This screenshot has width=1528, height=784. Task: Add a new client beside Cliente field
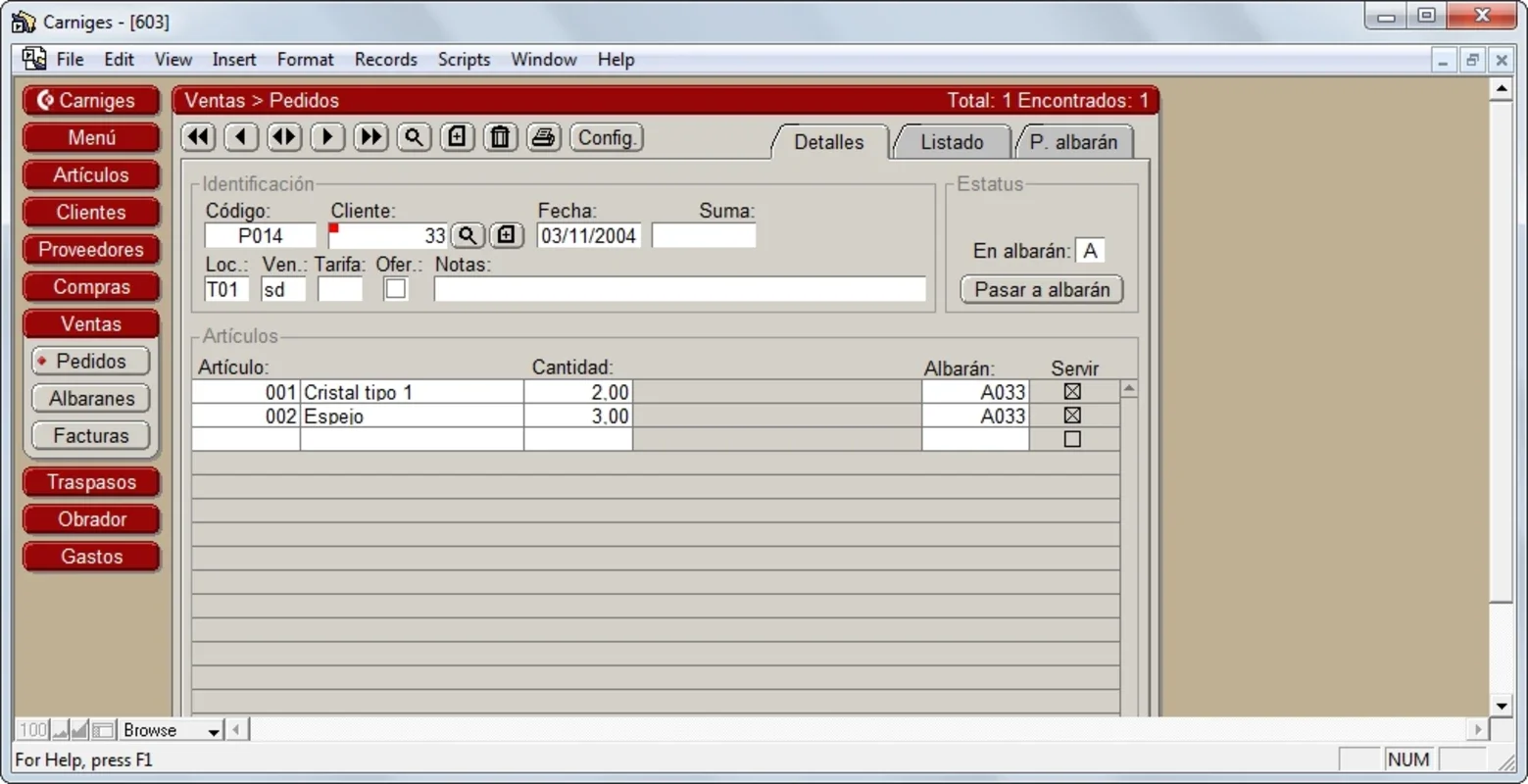coord(506,235)
